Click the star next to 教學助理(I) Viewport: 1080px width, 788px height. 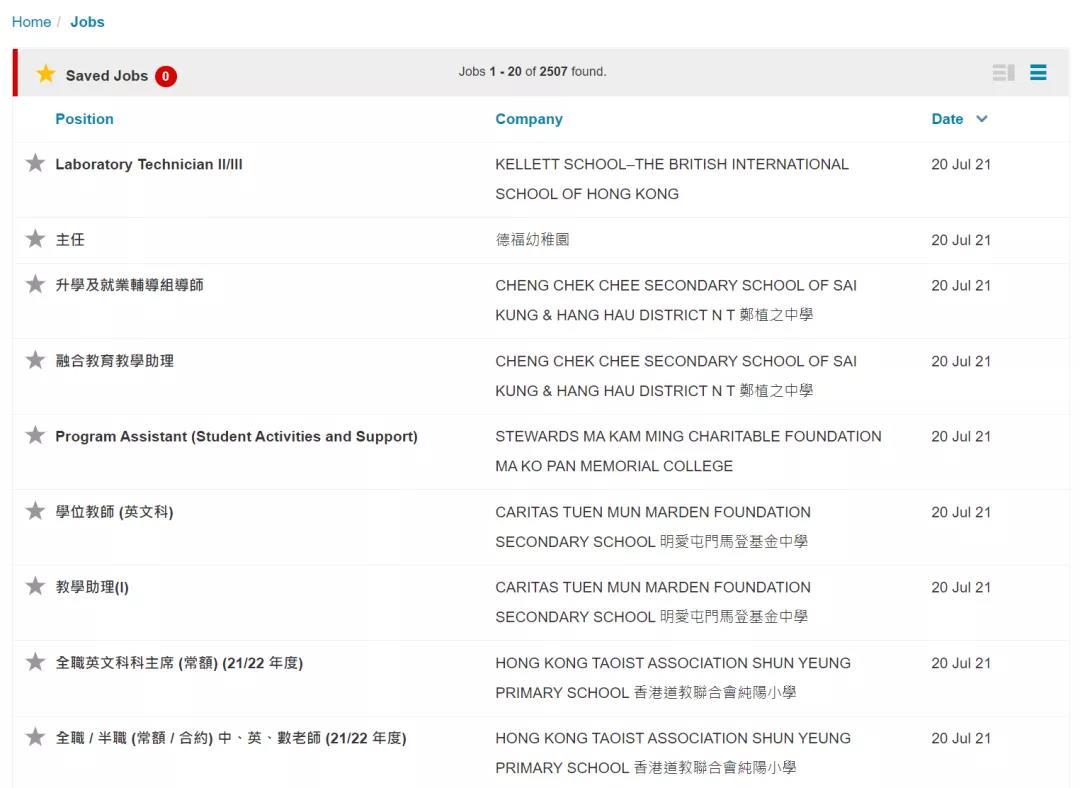(x=35, y=587)
